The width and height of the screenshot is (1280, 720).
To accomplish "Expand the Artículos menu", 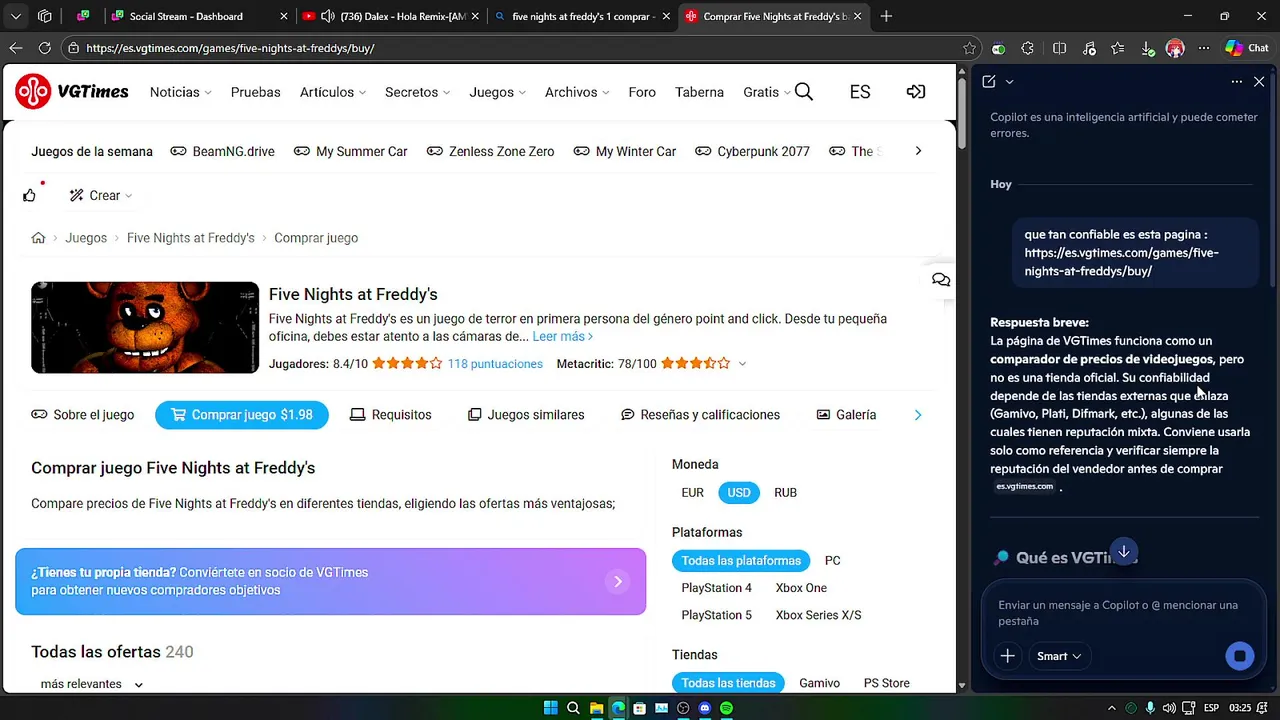I will pyautogui.click(x=333, y=92).
